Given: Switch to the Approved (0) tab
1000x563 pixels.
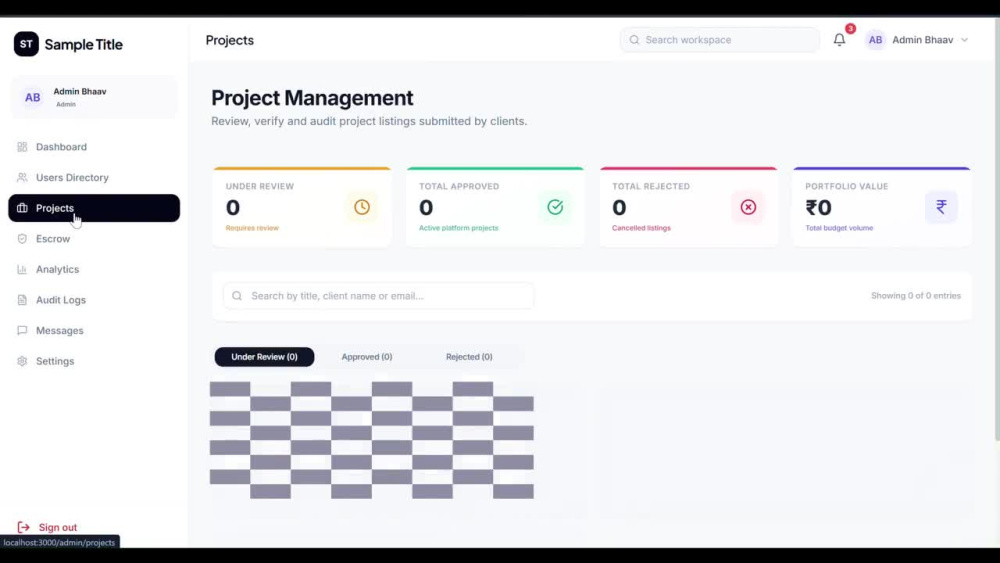Looking at the screenshot, I should click(367, 357).
